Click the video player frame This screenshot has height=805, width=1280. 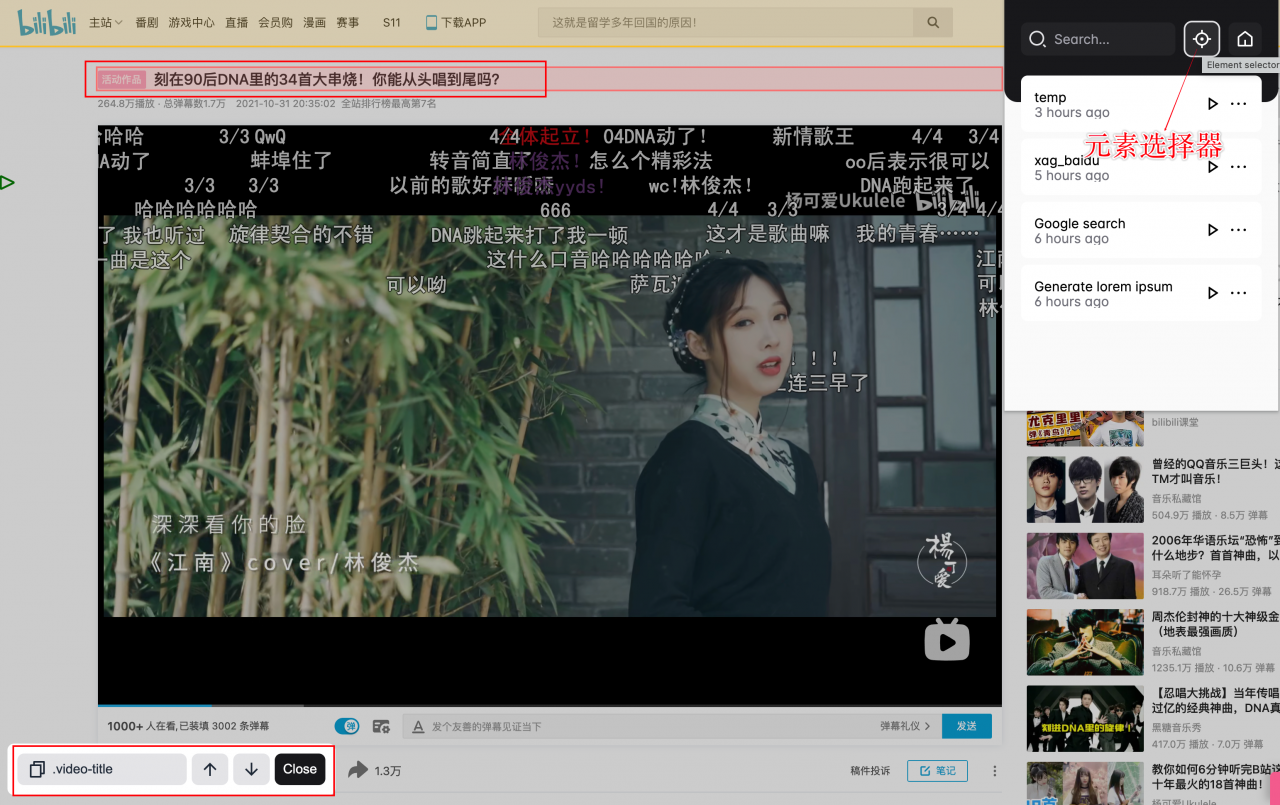[x=550, y=415]
